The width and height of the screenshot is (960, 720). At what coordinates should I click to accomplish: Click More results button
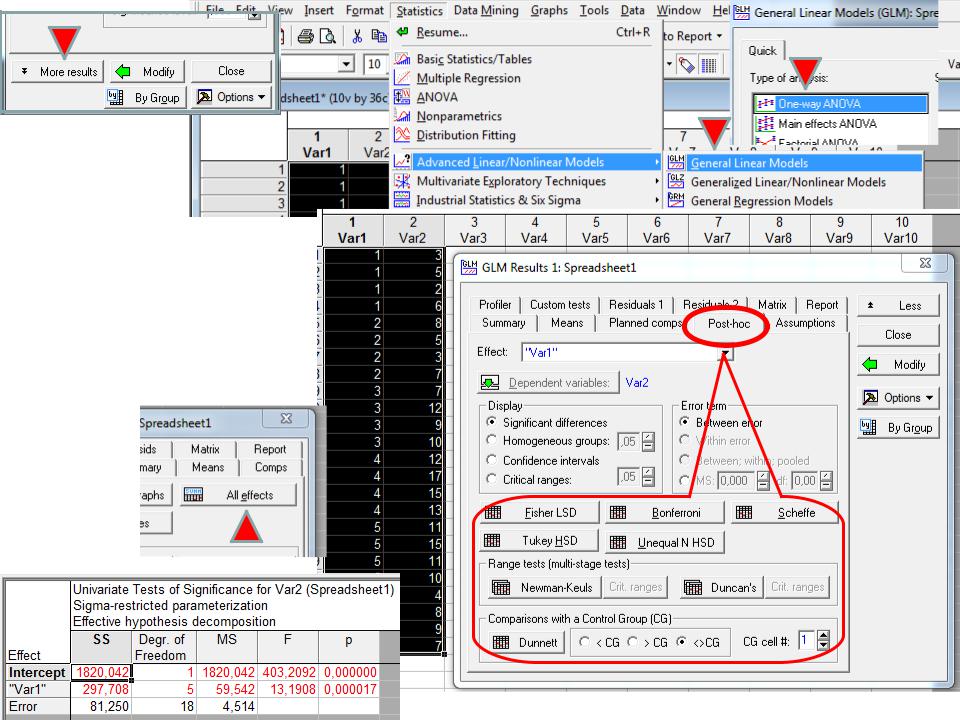[58, 72]
